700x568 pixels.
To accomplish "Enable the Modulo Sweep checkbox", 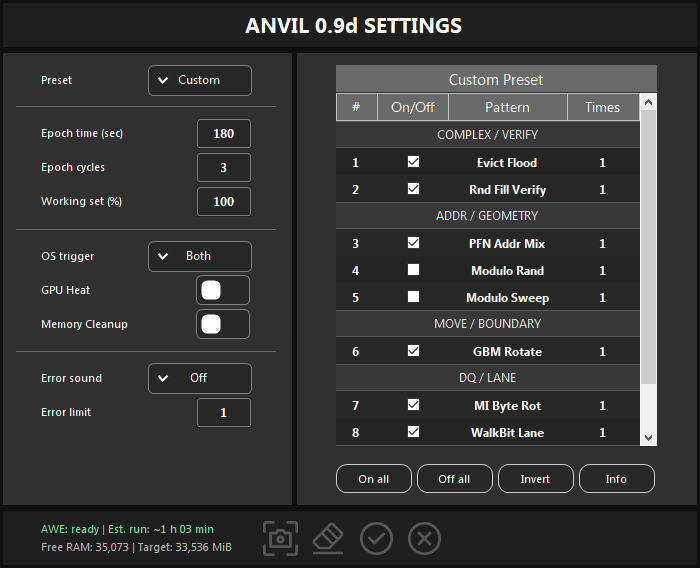I will [413, 297].
